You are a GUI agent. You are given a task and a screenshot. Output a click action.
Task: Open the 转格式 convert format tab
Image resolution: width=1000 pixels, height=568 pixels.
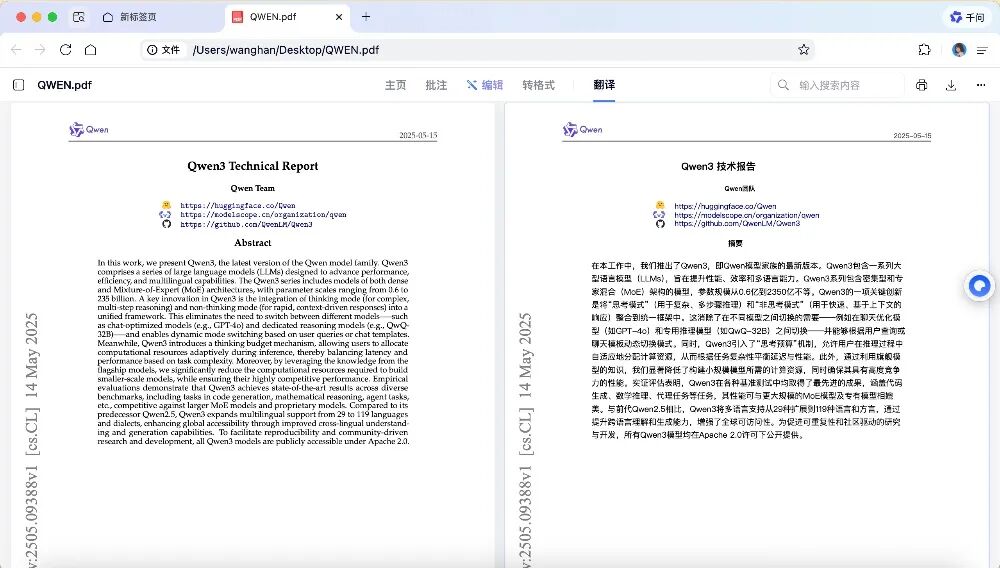coord(538,85)
